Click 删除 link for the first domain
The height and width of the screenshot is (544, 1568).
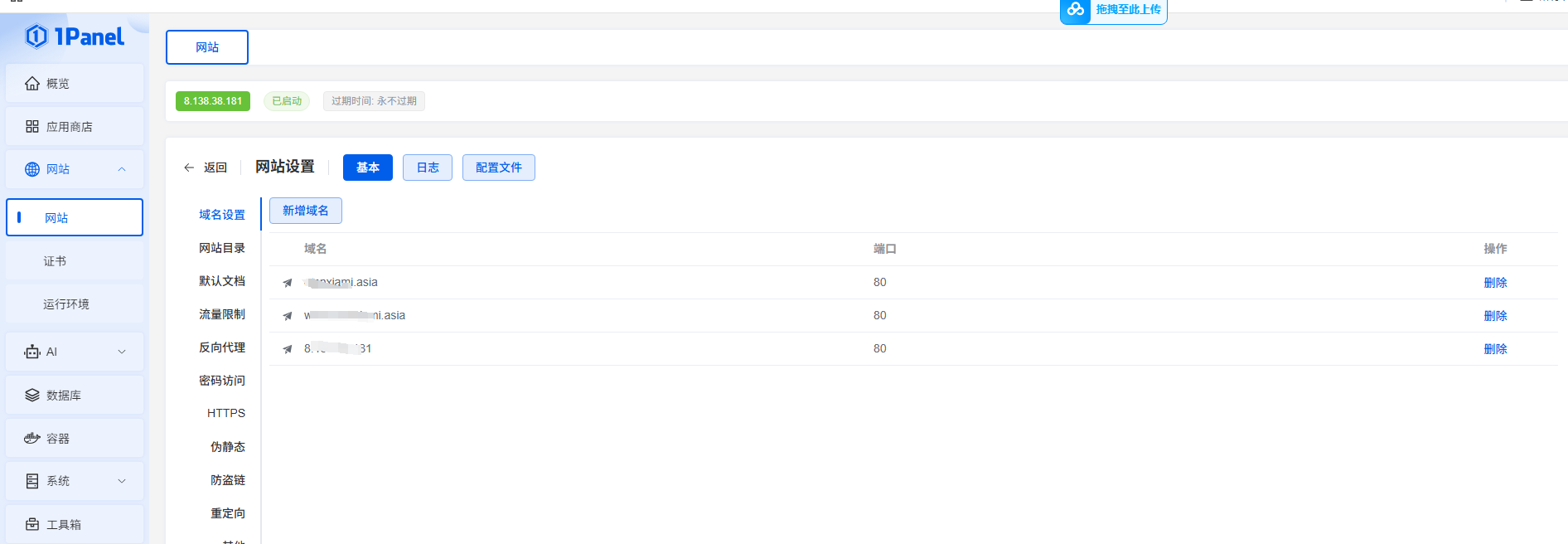tap(1495, 282)
